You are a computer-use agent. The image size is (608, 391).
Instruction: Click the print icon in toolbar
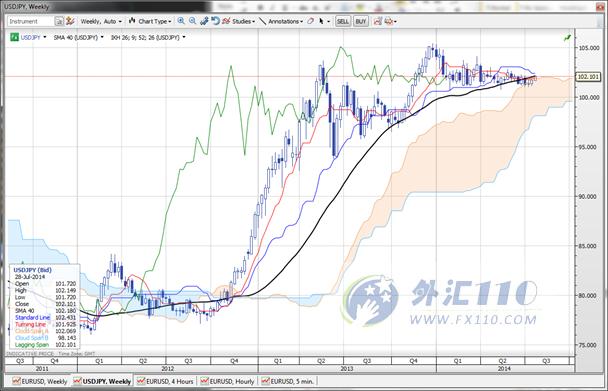pyautogui.click(x=389, y=21)
